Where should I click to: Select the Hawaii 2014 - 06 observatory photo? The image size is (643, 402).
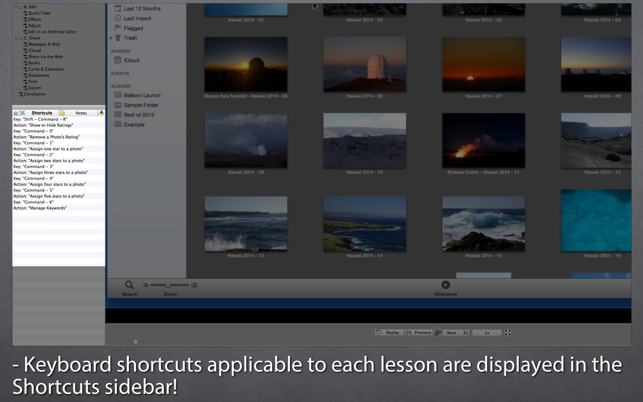coord(365,64)
